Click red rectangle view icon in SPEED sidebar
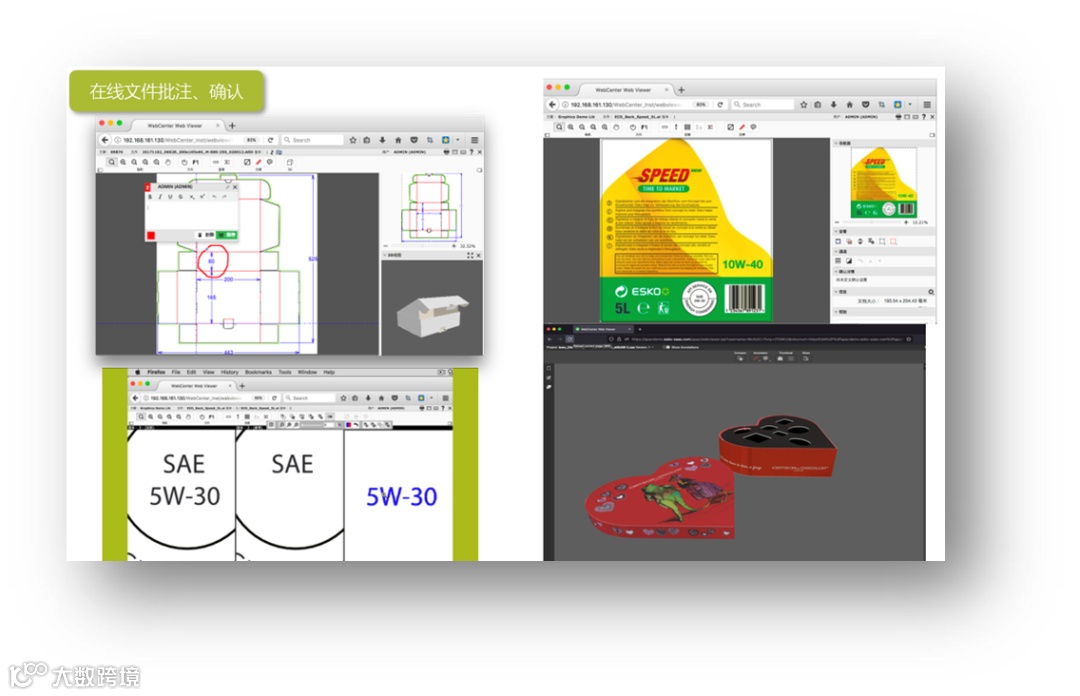Viewport: 1080px width, 696px height. (893, 241)
